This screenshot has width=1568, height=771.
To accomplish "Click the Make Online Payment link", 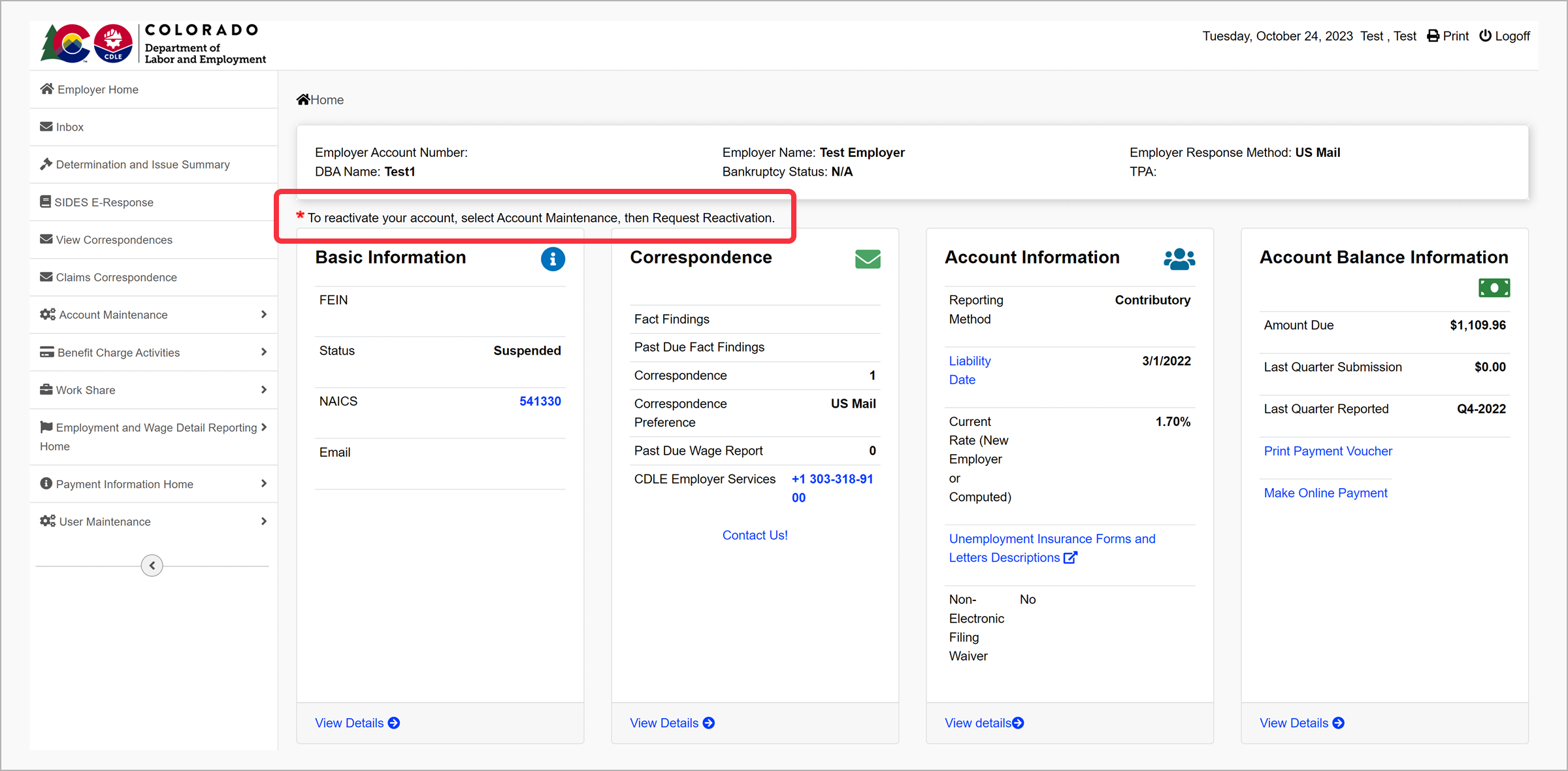I will [1326, 493].
